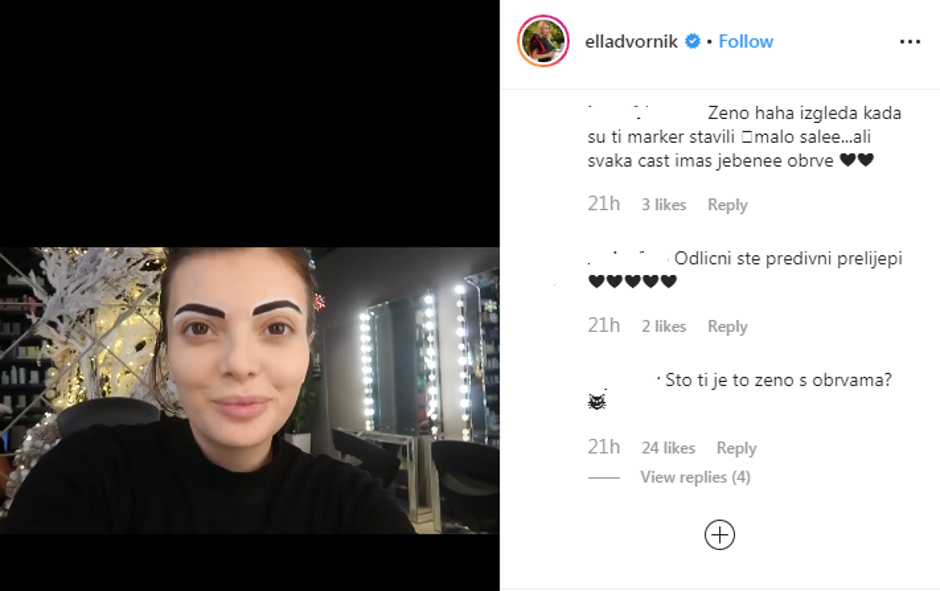View the 24 likes on the third comment
The image size is (940, 591).
pos(668,448)
